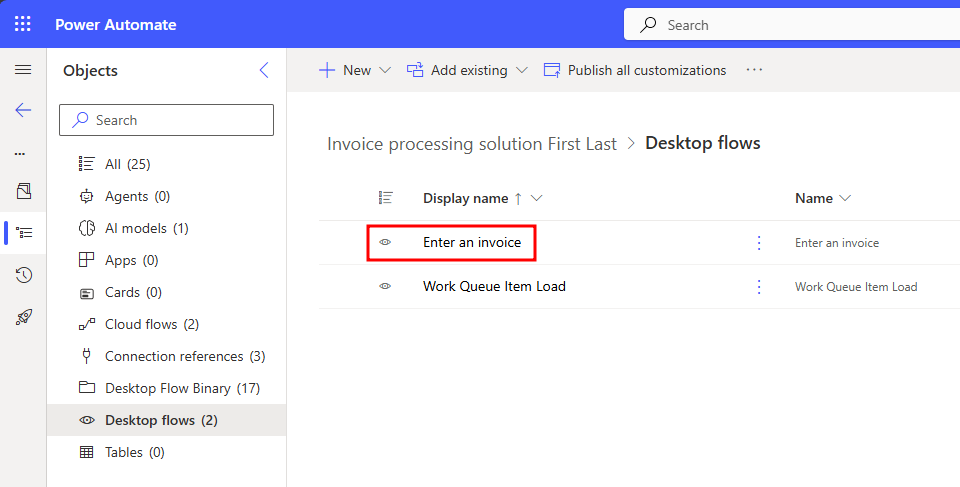Image resolution: width=960 pixels, height=487 pixels.
Task: Select Apps (0) in Objects tree
Action: coord(167,260)
